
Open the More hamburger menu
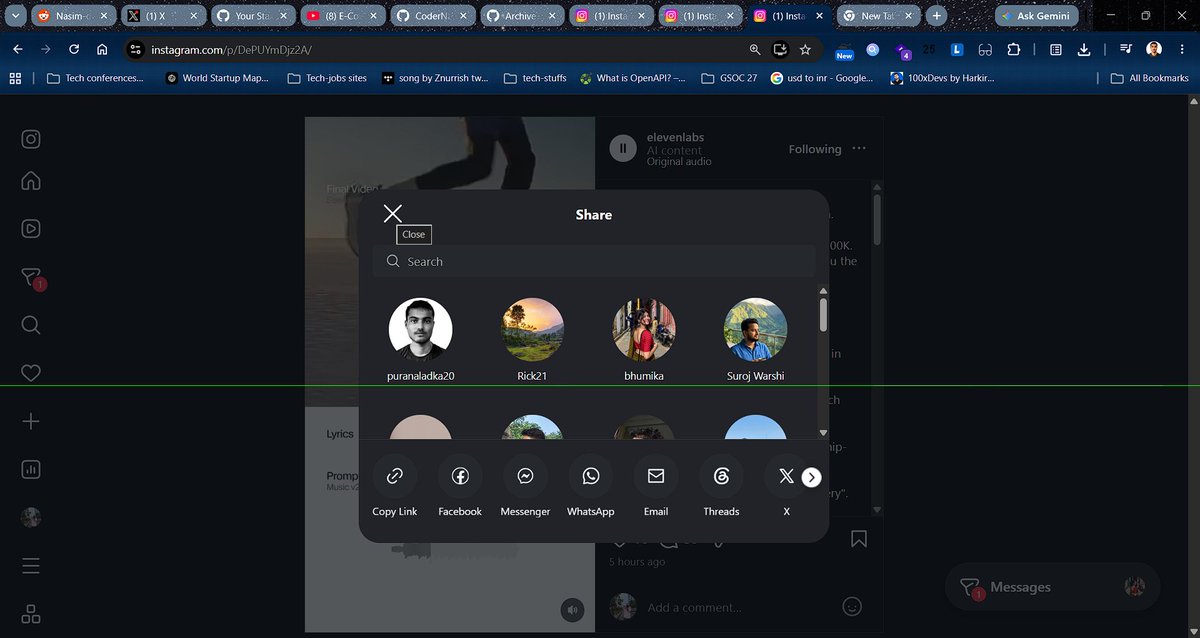(31, 565)
